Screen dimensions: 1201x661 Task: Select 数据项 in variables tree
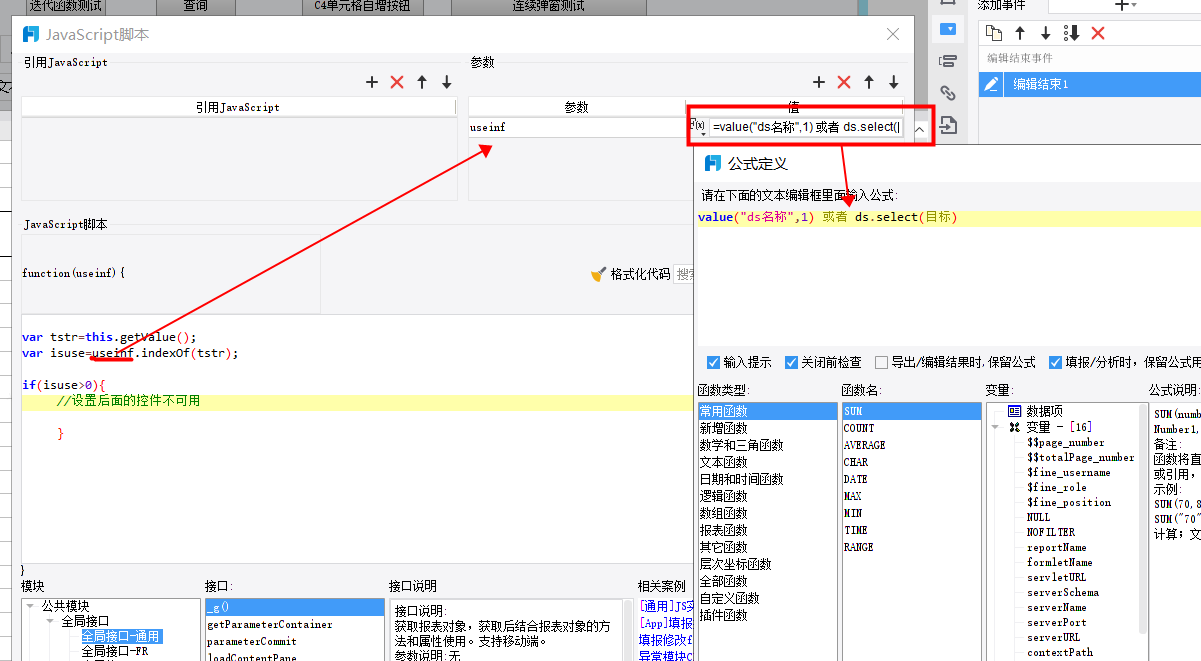pos(1044,411)
